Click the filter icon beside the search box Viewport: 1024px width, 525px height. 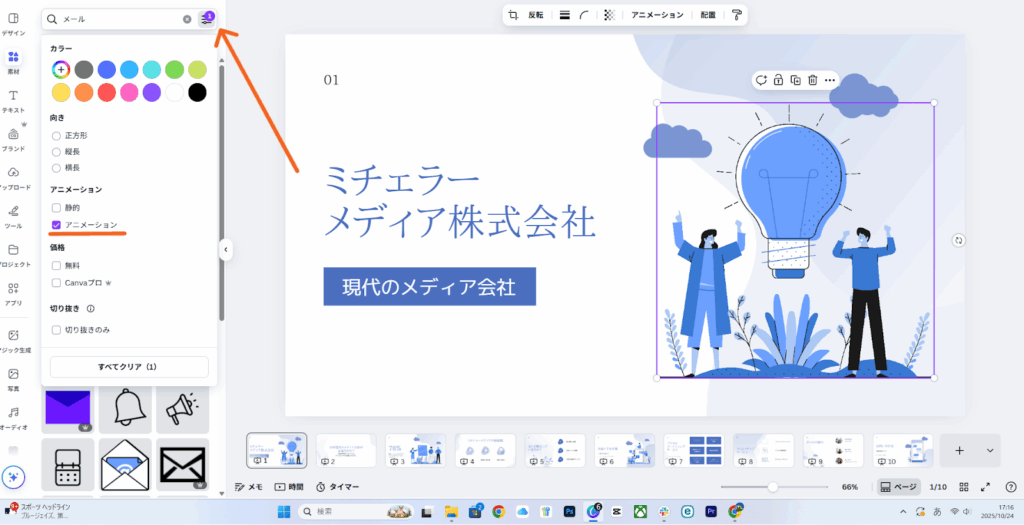207,18
